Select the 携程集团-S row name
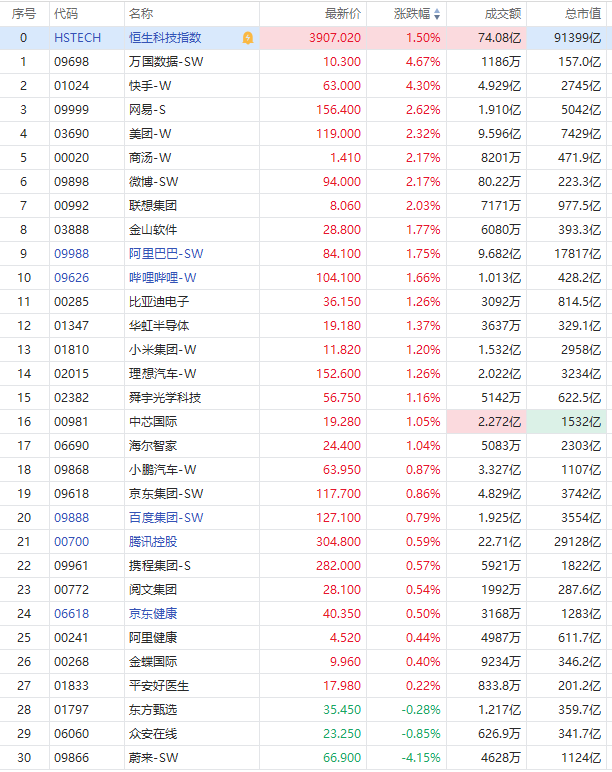The height and width of the screenshot is (772, 612). (160, 566)
